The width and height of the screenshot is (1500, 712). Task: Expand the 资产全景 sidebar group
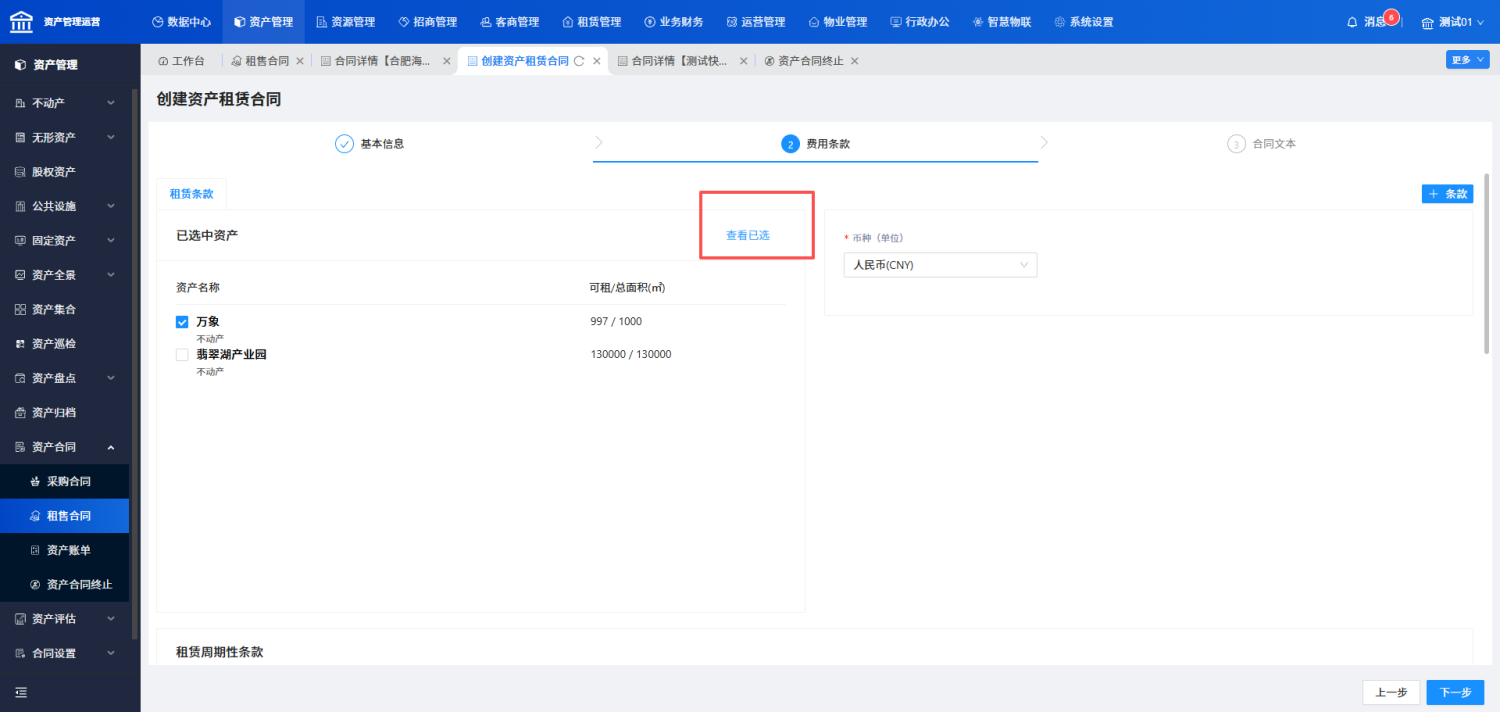(x=65, y=275)
